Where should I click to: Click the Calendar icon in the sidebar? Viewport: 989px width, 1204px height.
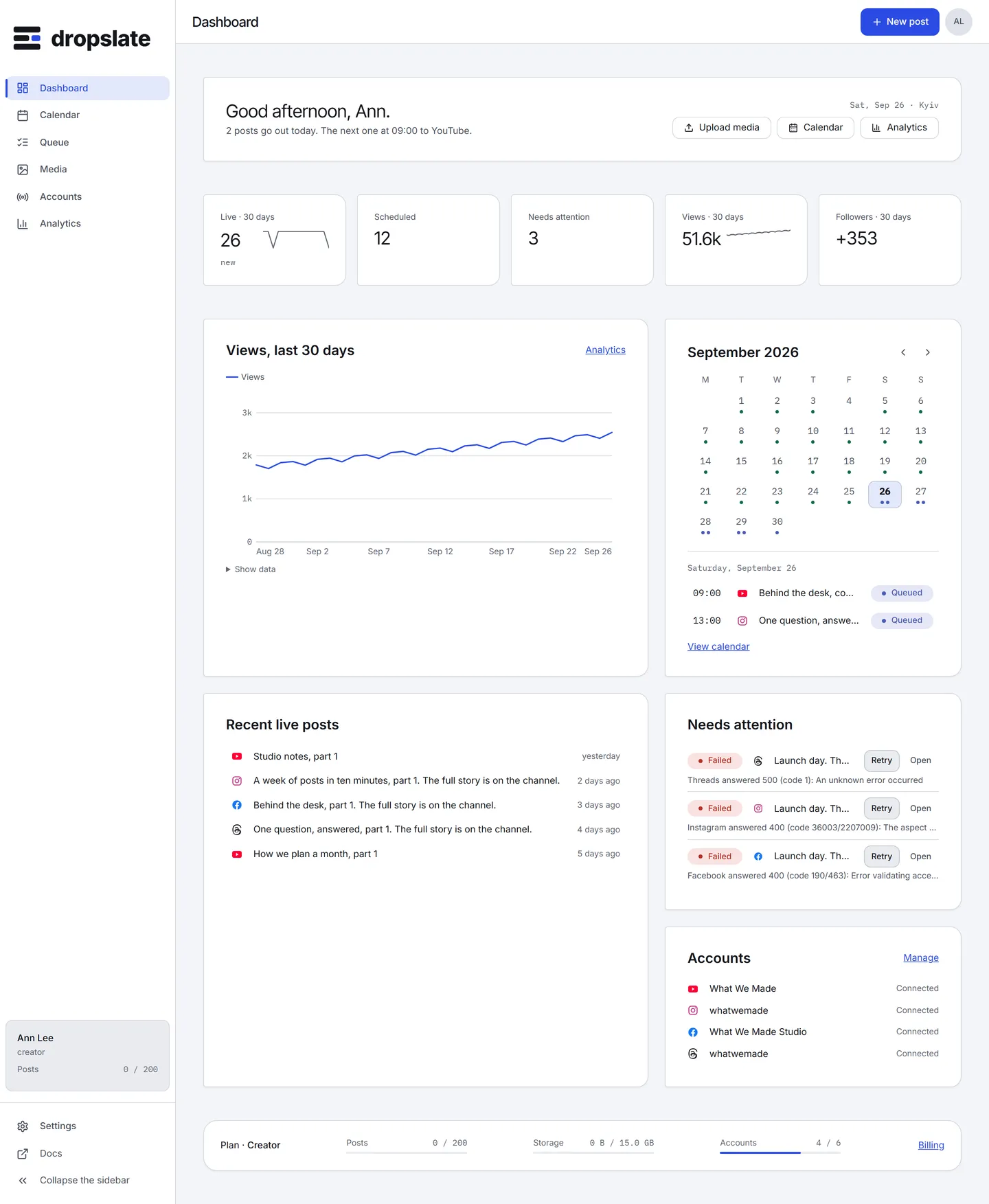(23, 115)
